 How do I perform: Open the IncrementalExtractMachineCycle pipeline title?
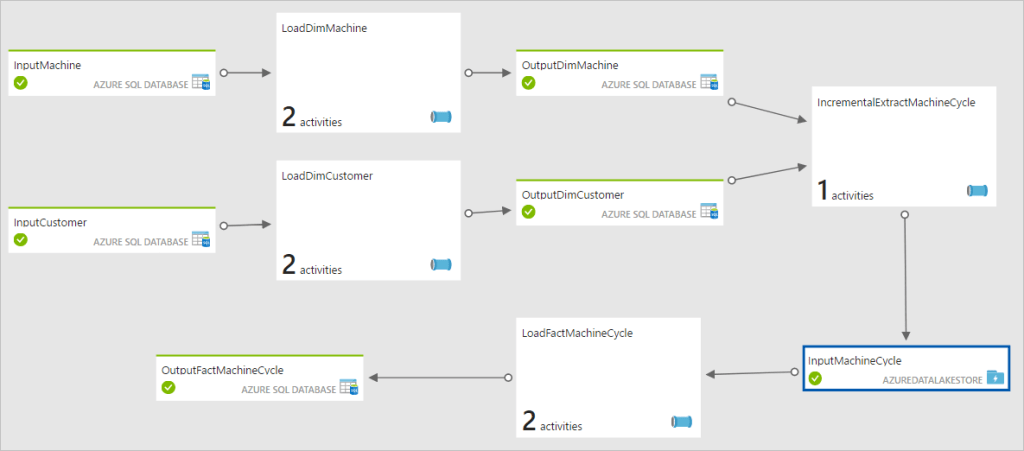[895, 102]
